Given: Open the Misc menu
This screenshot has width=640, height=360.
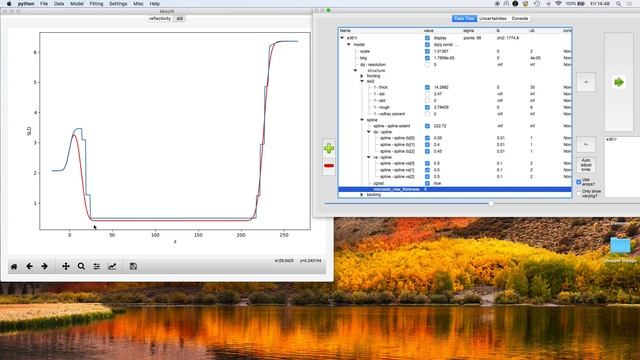Looking at the screenshot, I should point(138,4).
